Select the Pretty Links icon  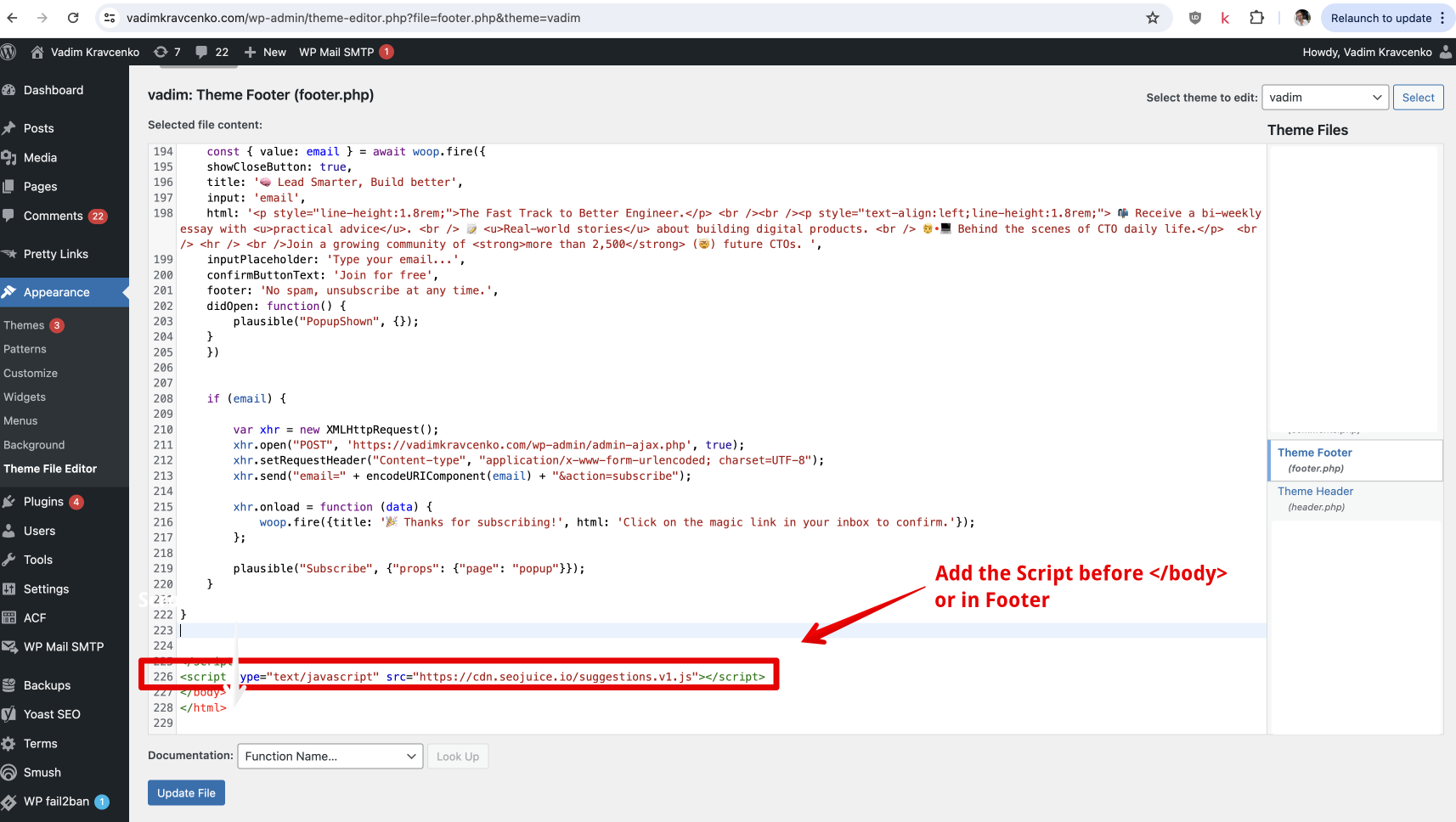(10, 254)
